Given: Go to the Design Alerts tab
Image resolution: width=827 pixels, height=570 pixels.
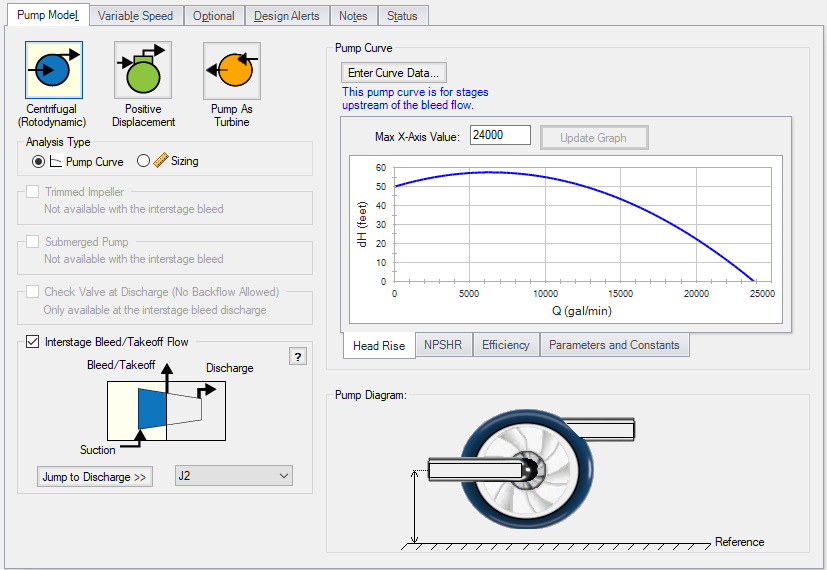Looking at the screenshot, I should pos(287,16).
